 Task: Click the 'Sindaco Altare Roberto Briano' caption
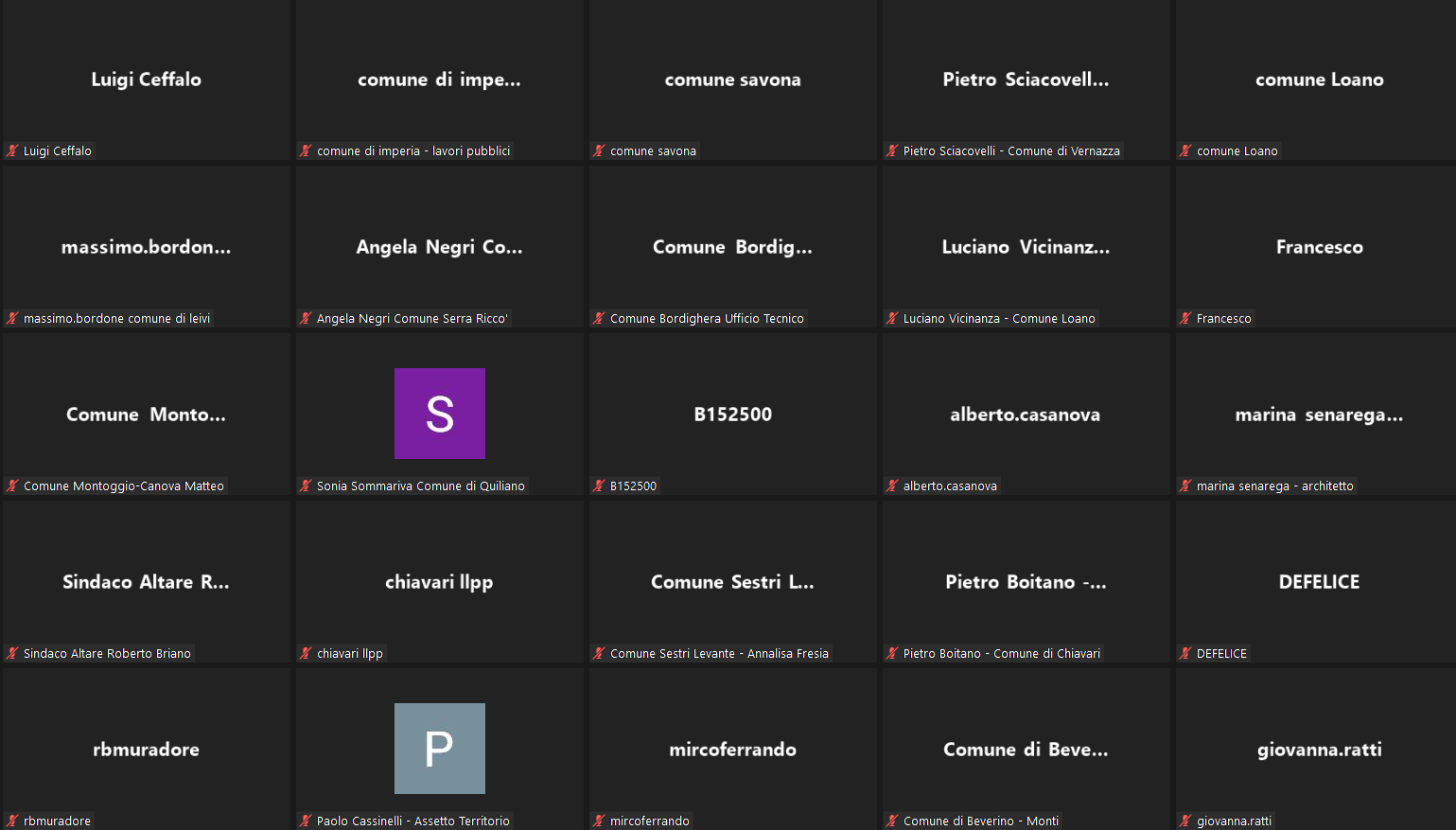107,653
